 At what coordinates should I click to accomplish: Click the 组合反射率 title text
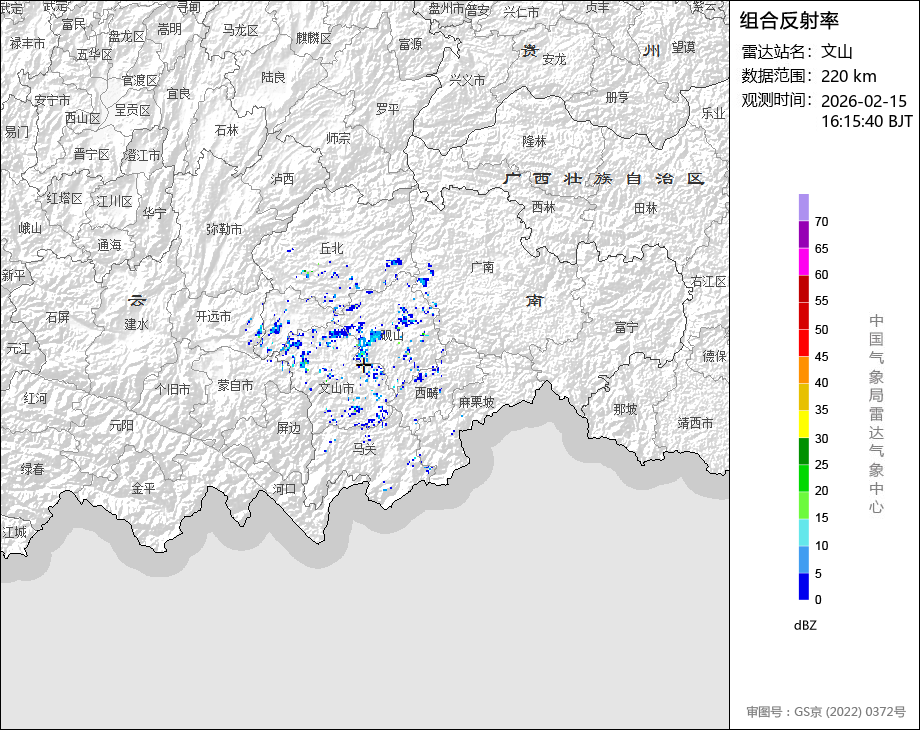point(789,20)
